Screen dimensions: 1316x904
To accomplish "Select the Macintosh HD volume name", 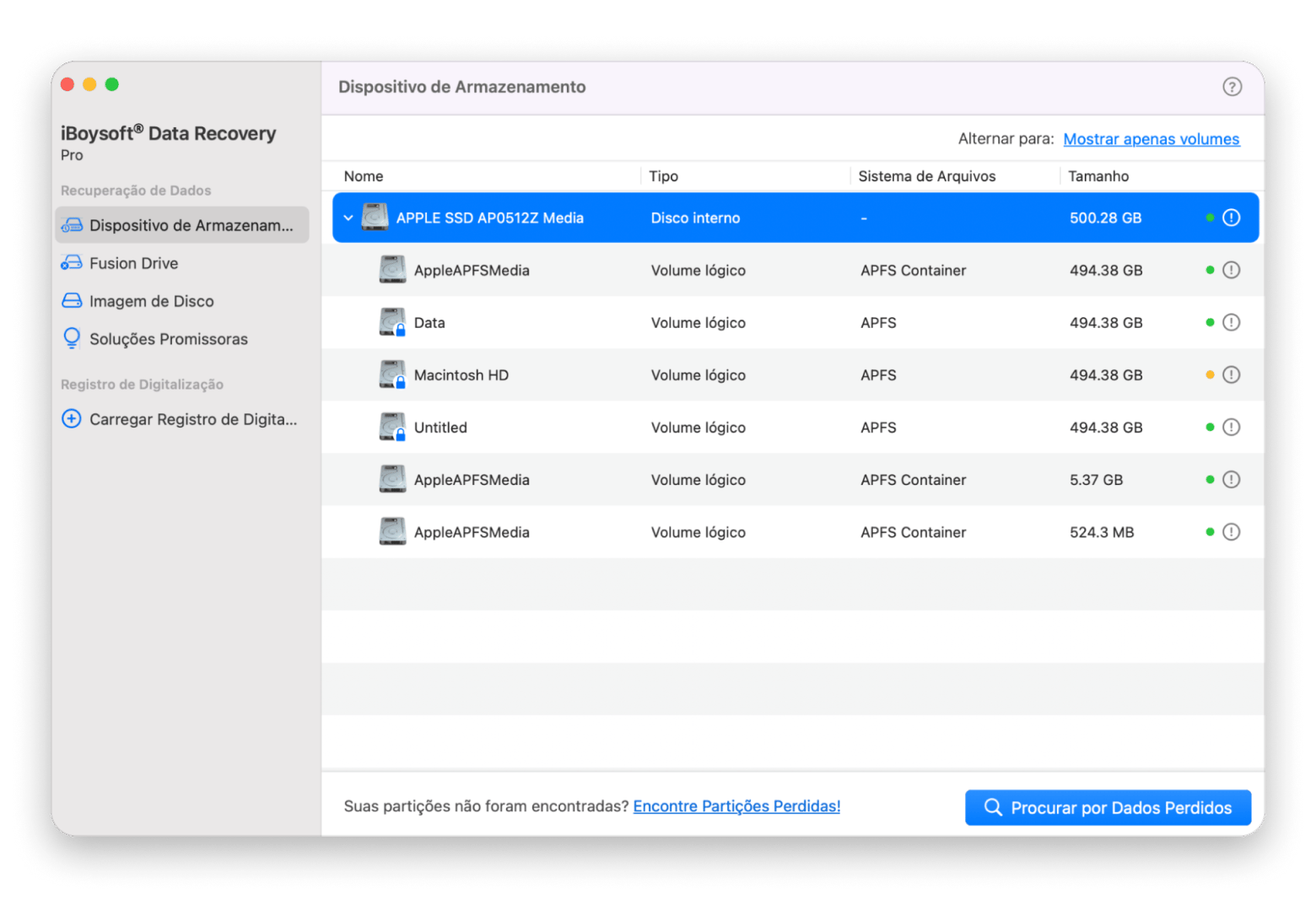I will coord(461,375).
